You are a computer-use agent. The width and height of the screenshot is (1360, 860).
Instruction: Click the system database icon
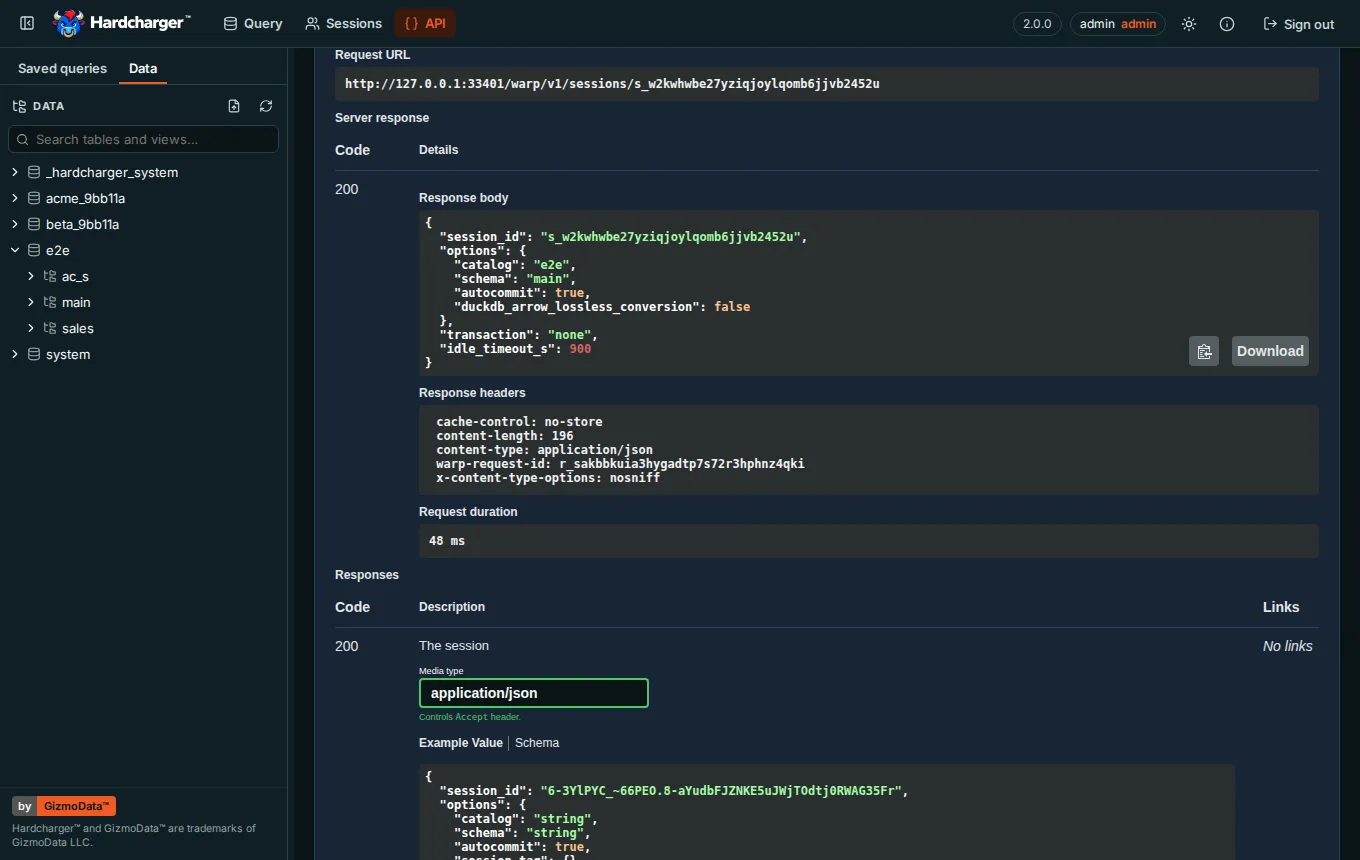(x=34, y=354)
